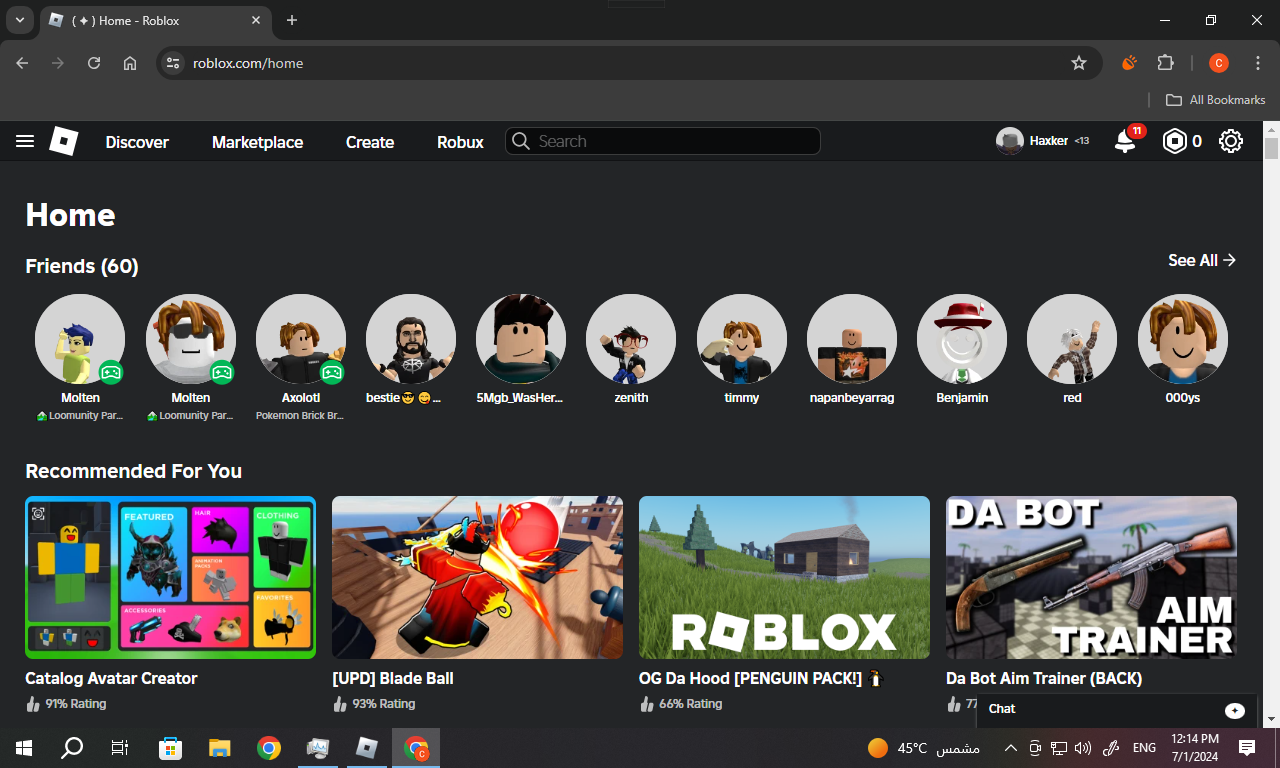
Task: Select the Home - Roblox browser tab
Action: [155, 20]
